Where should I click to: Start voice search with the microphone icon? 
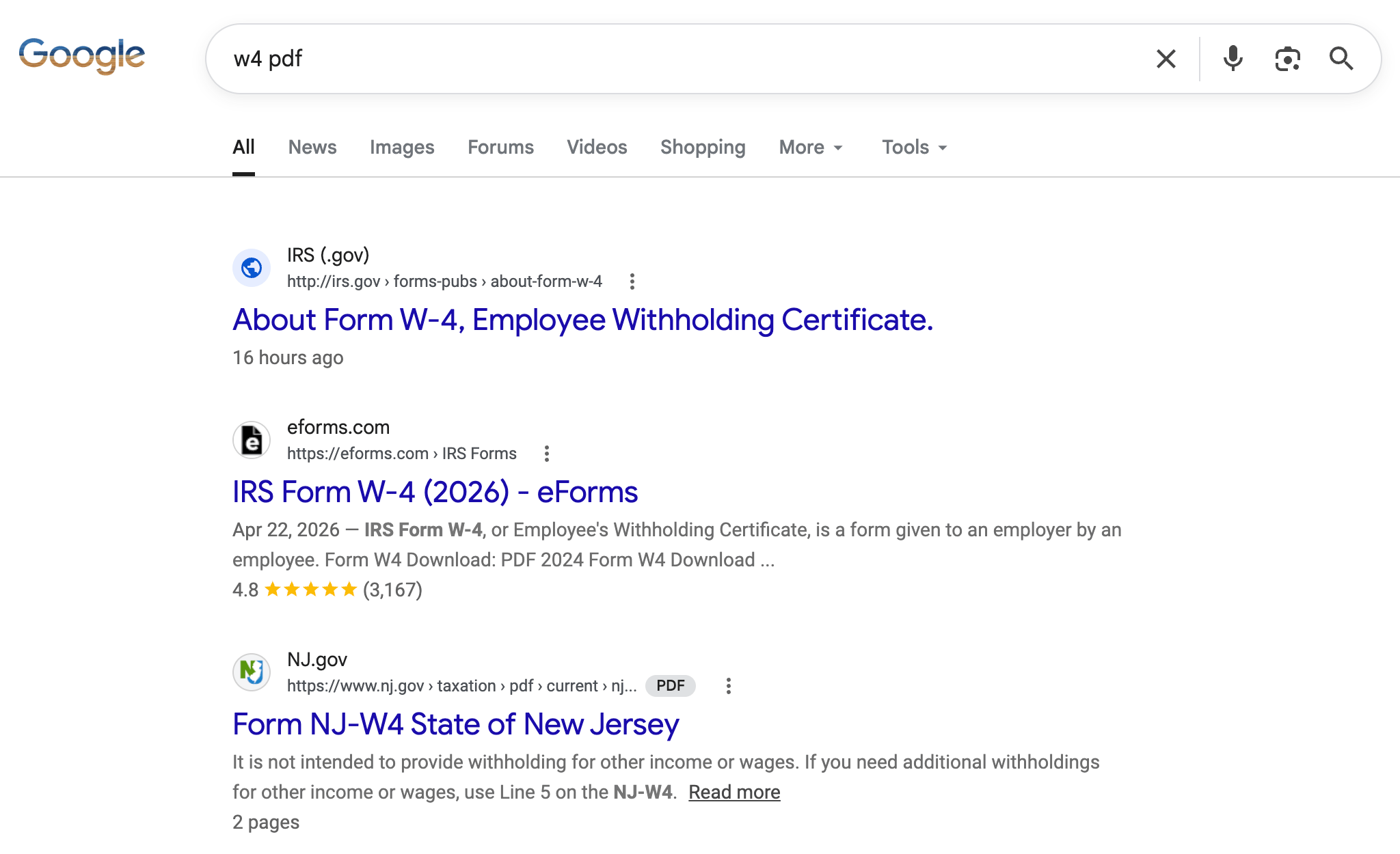[x=1233, y=59]
